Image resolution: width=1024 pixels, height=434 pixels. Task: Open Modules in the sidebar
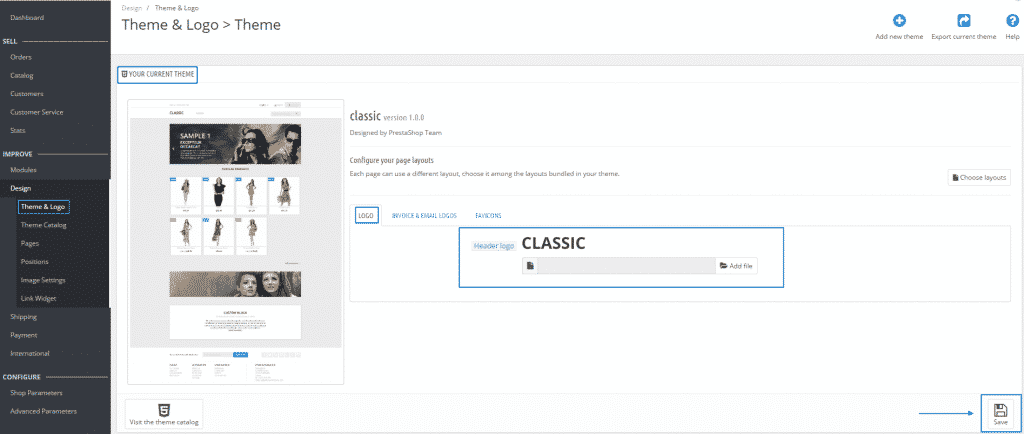pyautogui.click(x=24, y=170)
